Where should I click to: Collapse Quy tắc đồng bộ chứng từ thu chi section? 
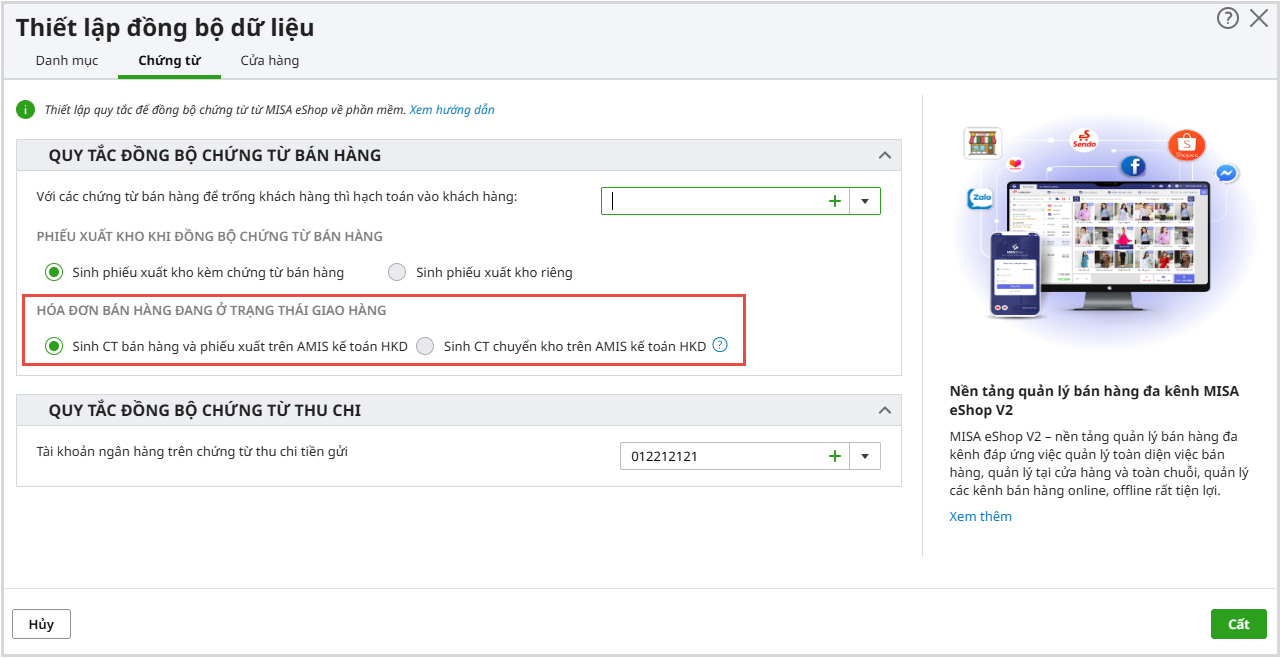pyautogui.click(x=884, y=410)
